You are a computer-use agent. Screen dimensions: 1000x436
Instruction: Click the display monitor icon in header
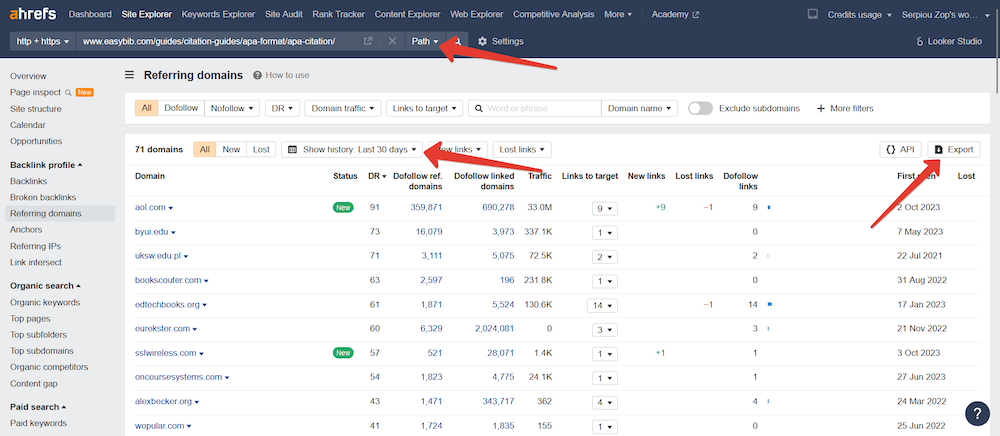[812, 14]
